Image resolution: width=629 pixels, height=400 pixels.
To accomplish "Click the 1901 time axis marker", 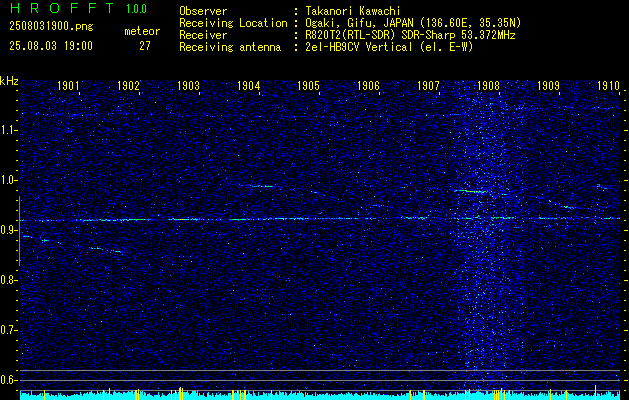I will 68,85.
